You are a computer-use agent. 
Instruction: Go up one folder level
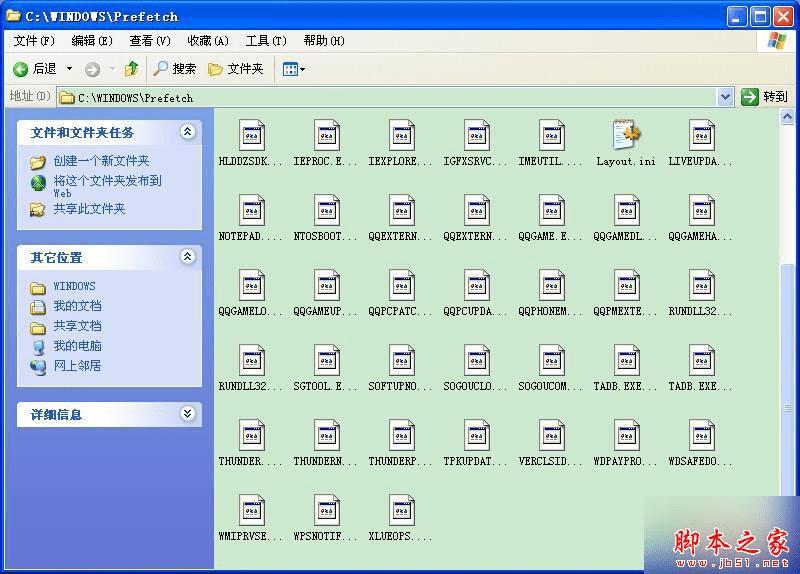132,69
